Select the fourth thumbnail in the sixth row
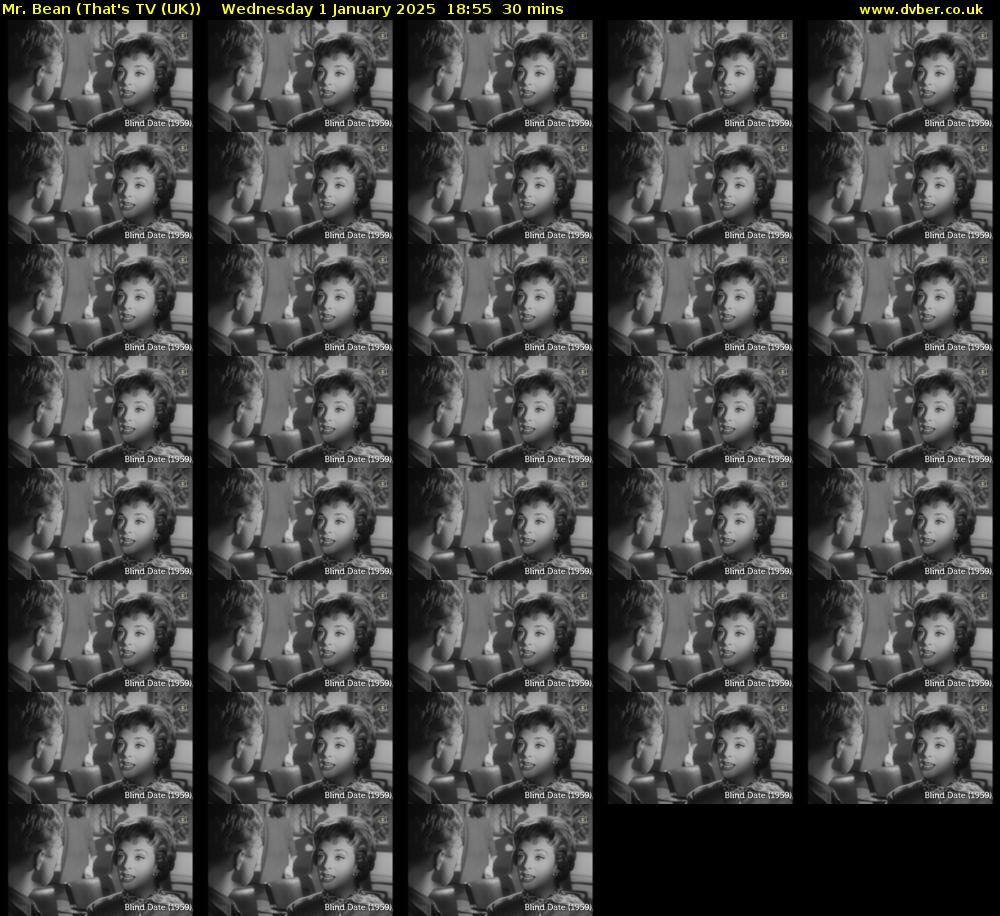This screenshot has height=916, width=1000. tap(700, 636)
